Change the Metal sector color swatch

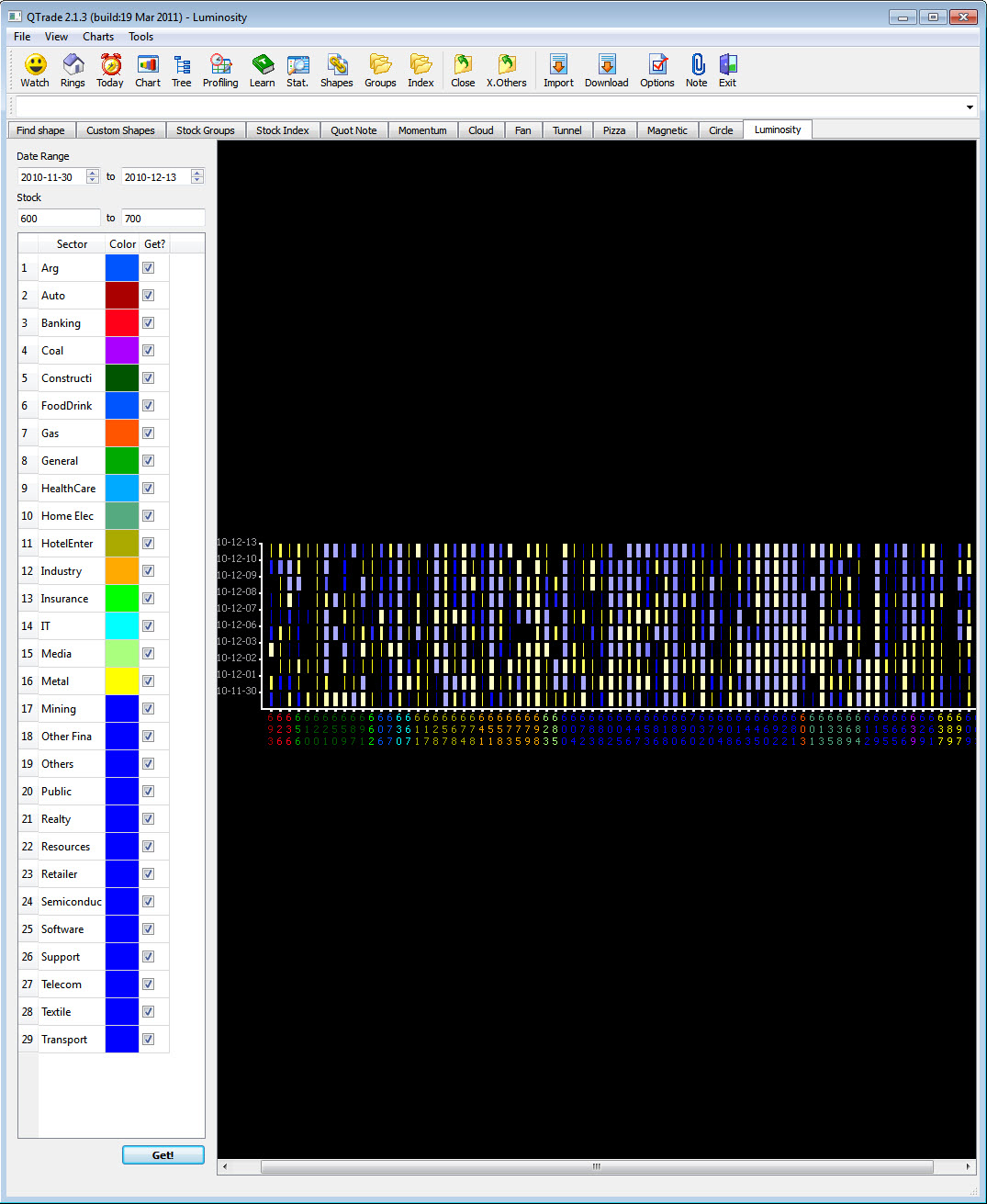click(121, 681)
